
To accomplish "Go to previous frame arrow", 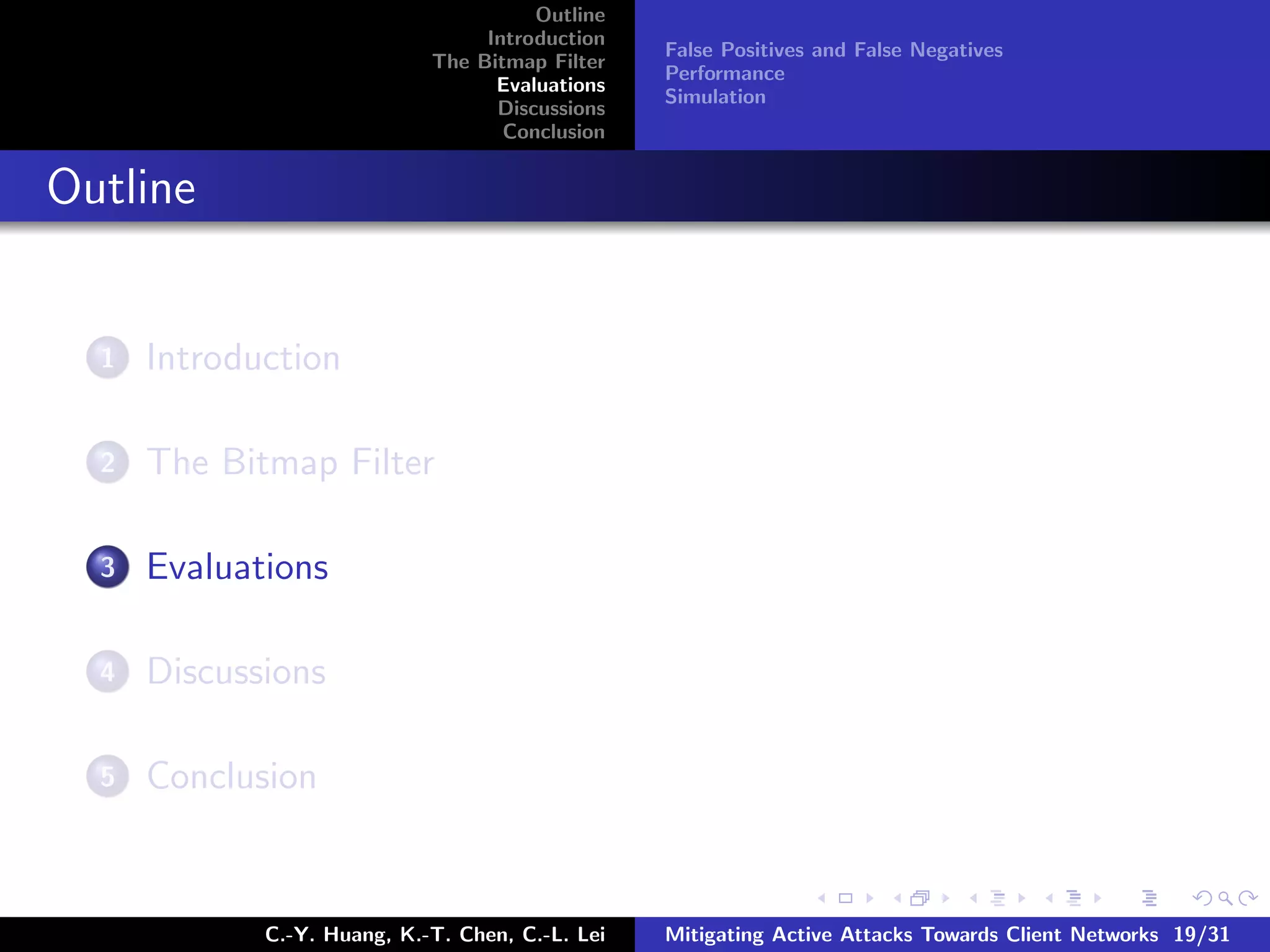I will (897, 898).
